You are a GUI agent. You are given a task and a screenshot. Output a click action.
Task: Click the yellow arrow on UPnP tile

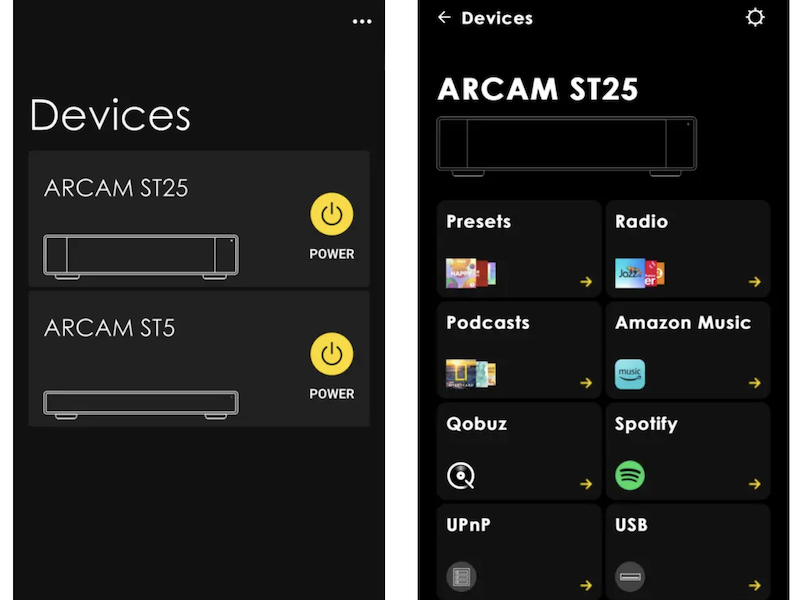coord(586,585)
